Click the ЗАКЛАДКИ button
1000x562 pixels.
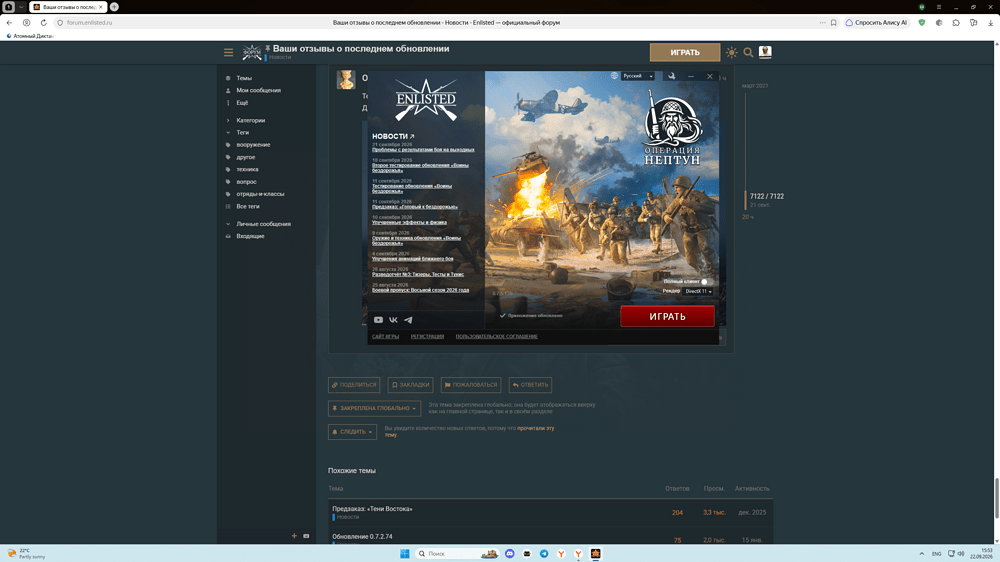(x=410, y=385)
